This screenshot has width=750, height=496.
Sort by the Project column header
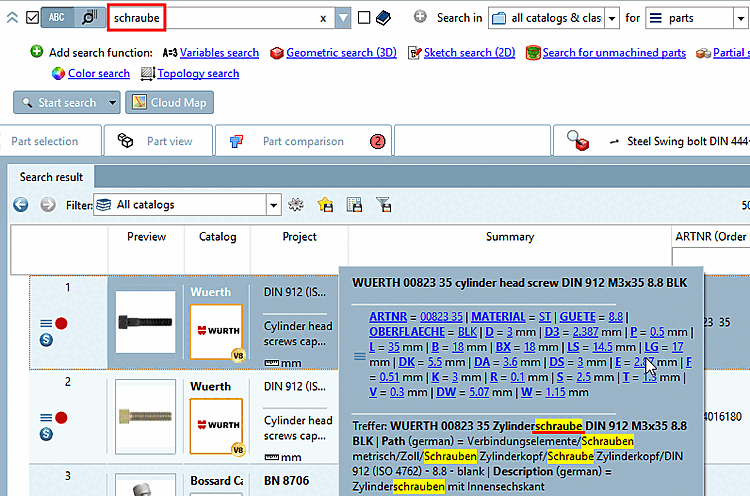[299, 237]
